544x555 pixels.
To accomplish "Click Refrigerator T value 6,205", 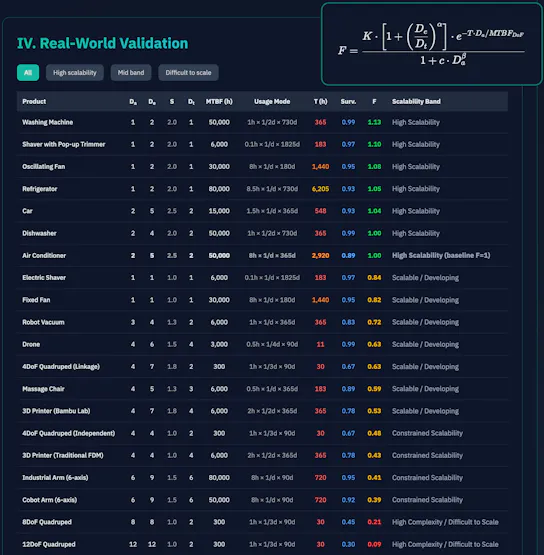I will click(320, 189).
